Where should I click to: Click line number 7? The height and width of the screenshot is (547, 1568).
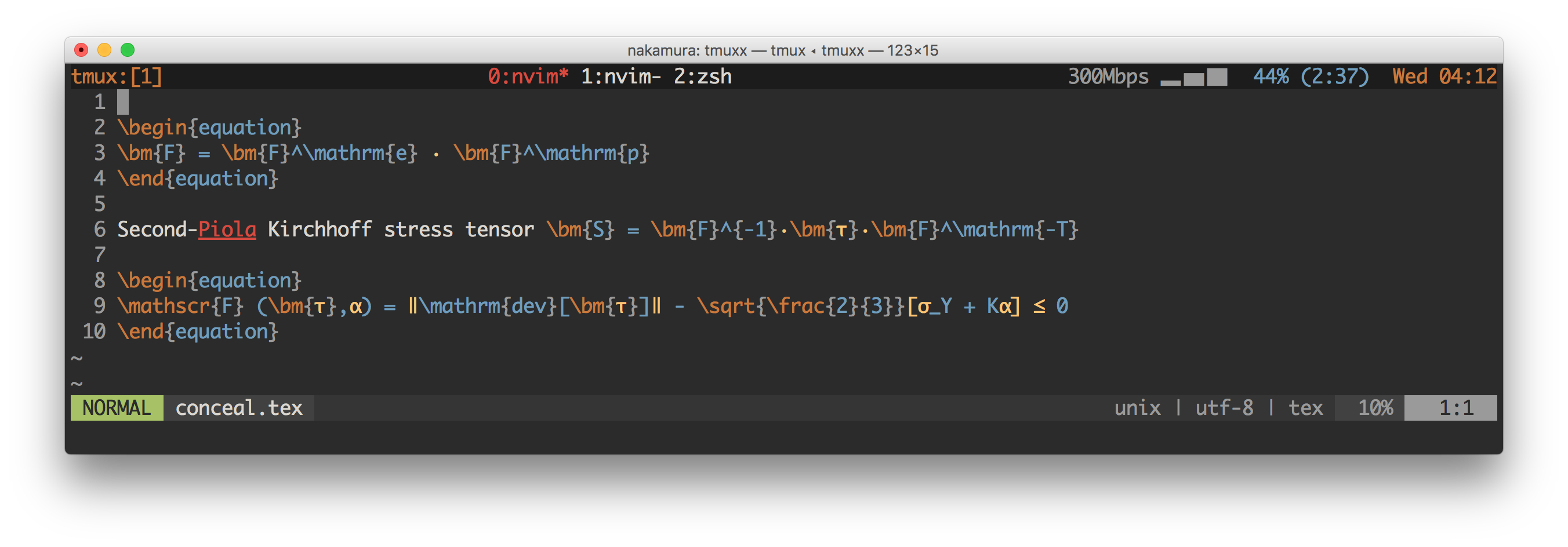tap(100, 256)
